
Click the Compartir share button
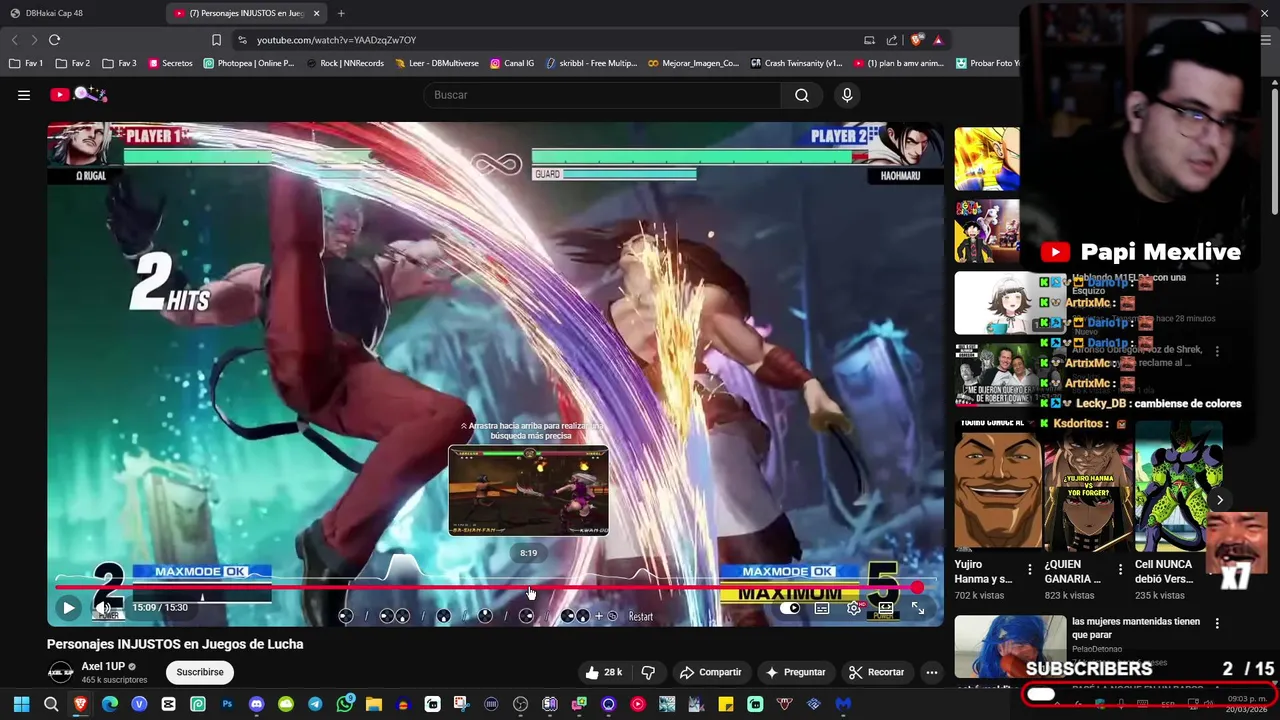click(711, 672)
